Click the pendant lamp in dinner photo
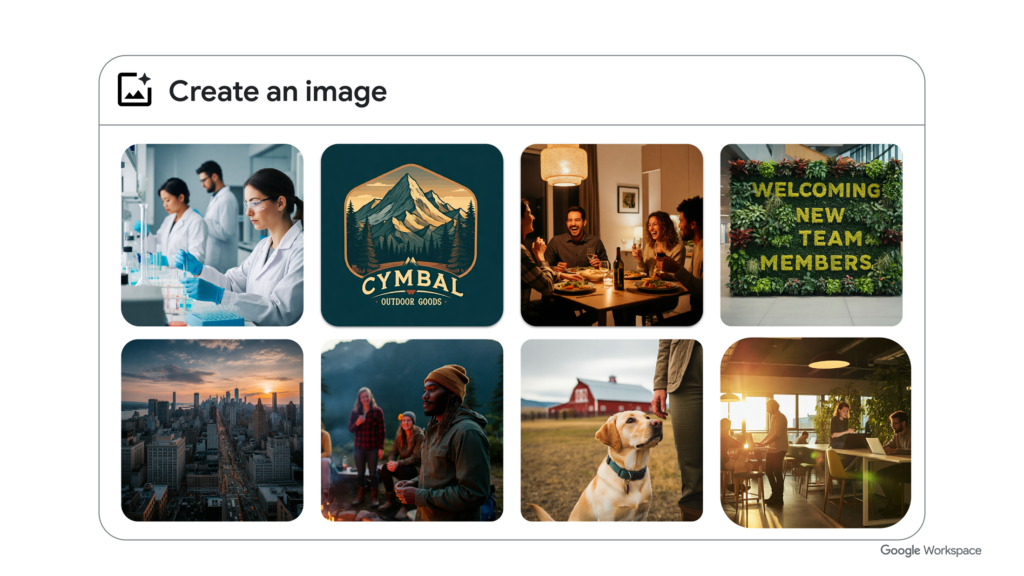 [x=564, y=165]
